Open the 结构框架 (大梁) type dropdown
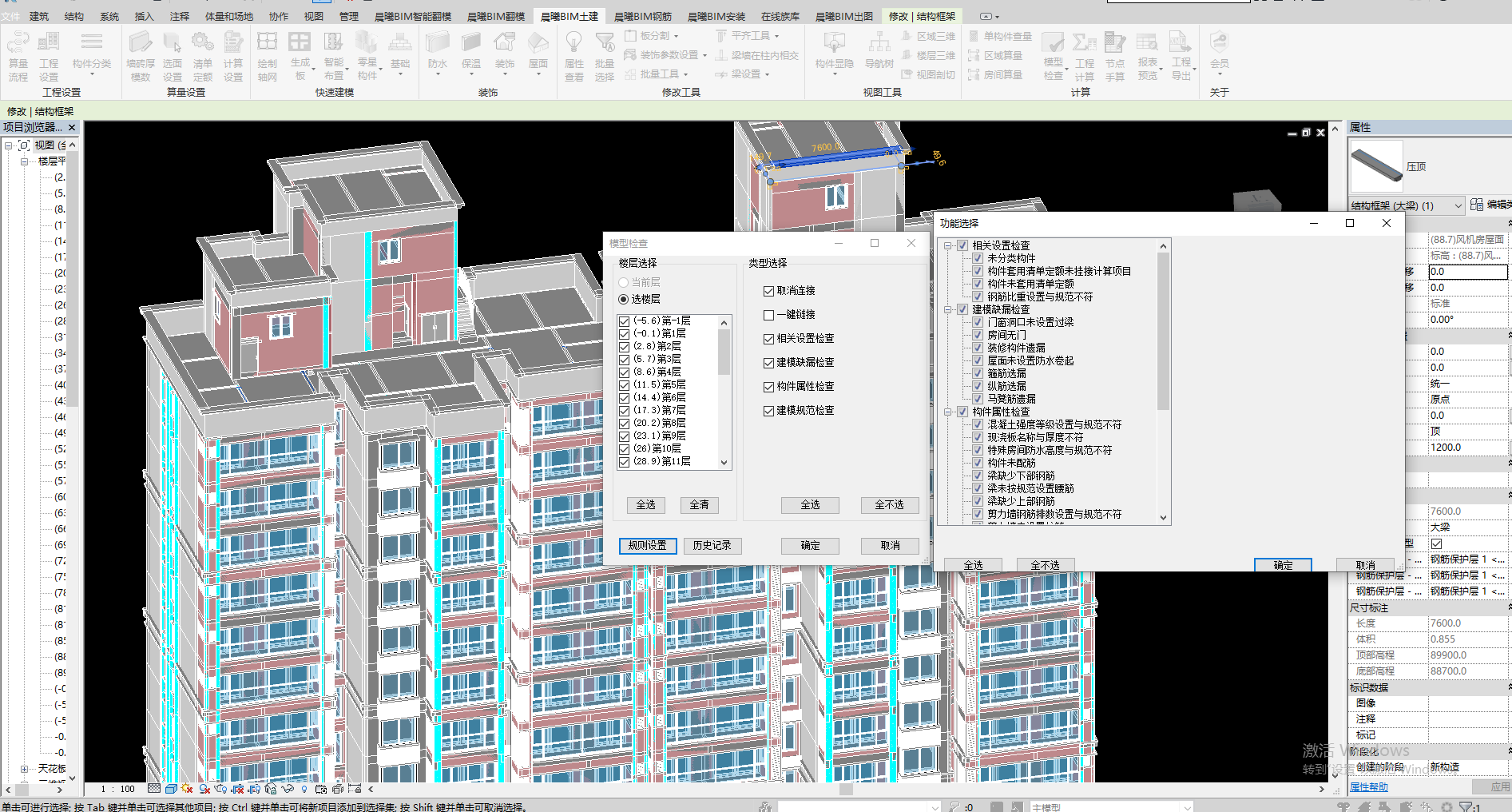The width and height of the screenshot is (1512, 812). [x=1458, y=206]
